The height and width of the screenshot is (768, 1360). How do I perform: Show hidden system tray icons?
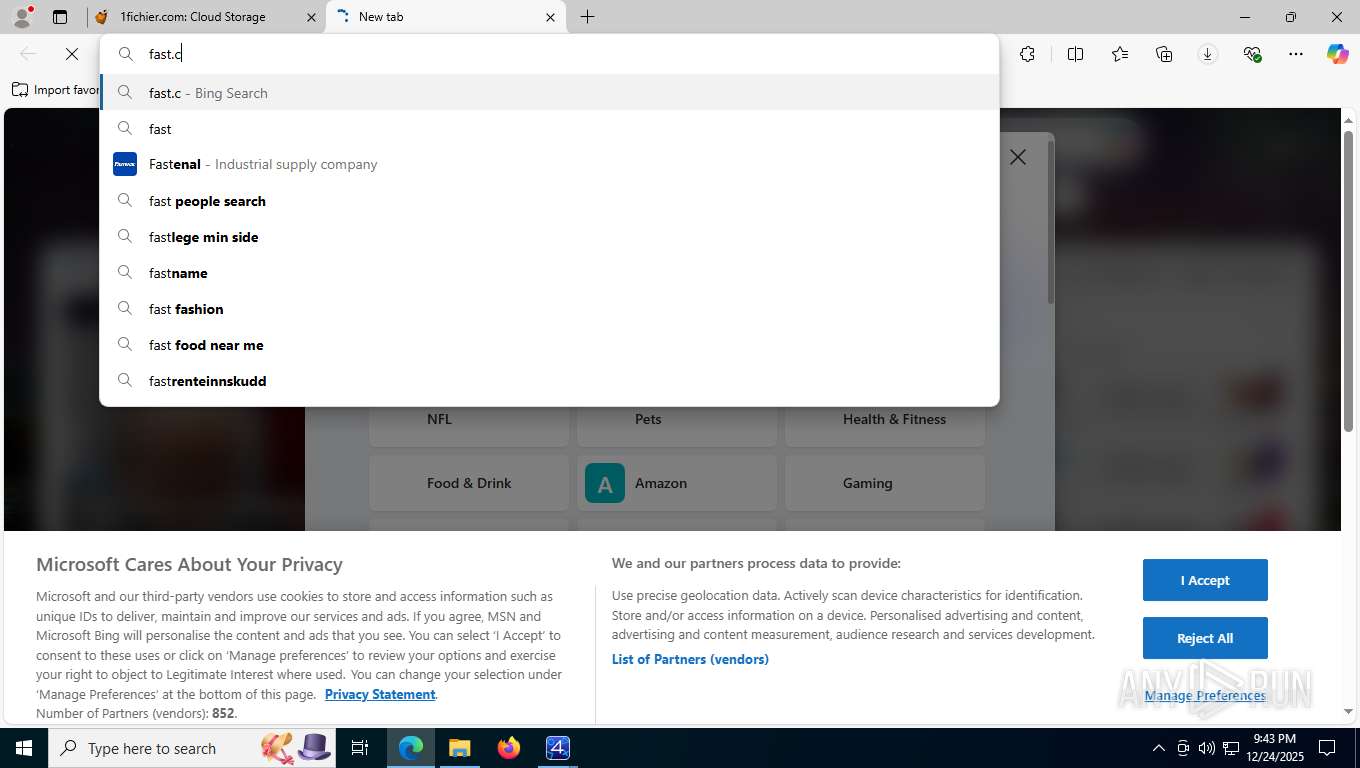pyautogui.click(x=1159, y=748)
